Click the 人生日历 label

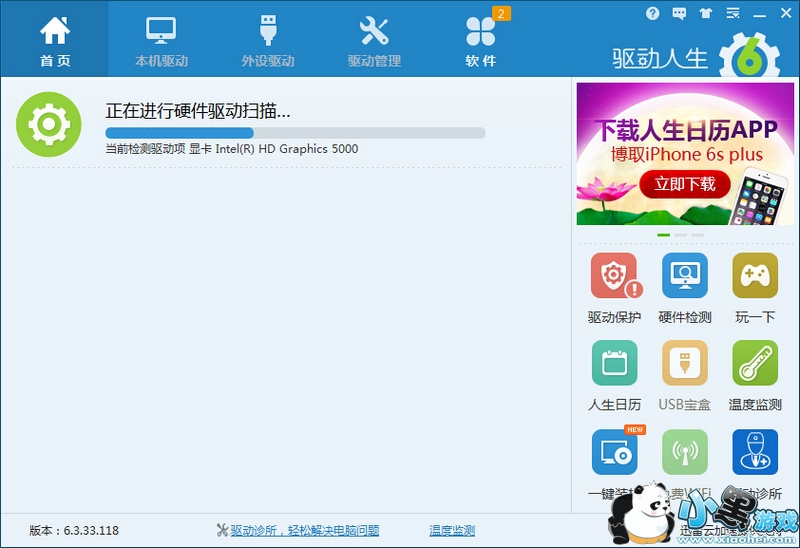pyautogui.click(x=614, y=405)
